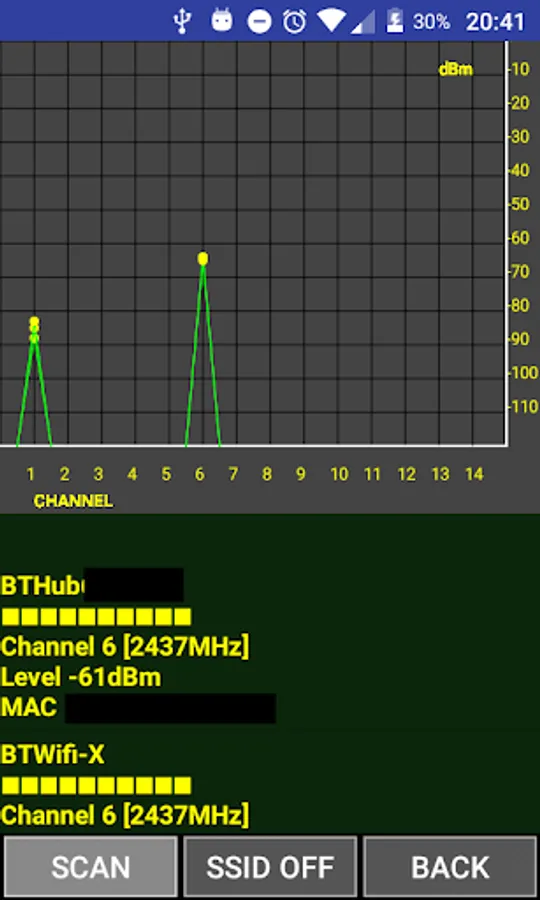Tap the 10 dBm scale value
The image size is (540, 900).
(519, 69)
